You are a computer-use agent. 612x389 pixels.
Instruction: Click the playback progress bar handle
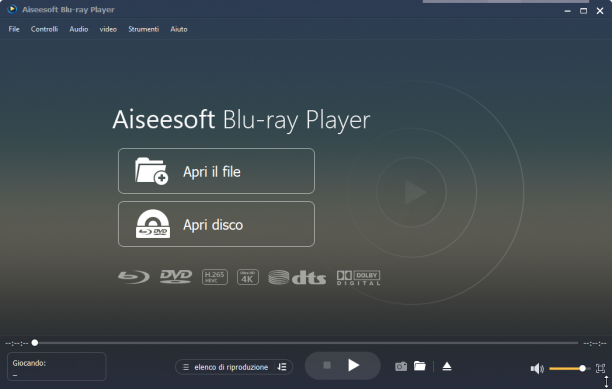pyautogui.click(x=35, y=343)
